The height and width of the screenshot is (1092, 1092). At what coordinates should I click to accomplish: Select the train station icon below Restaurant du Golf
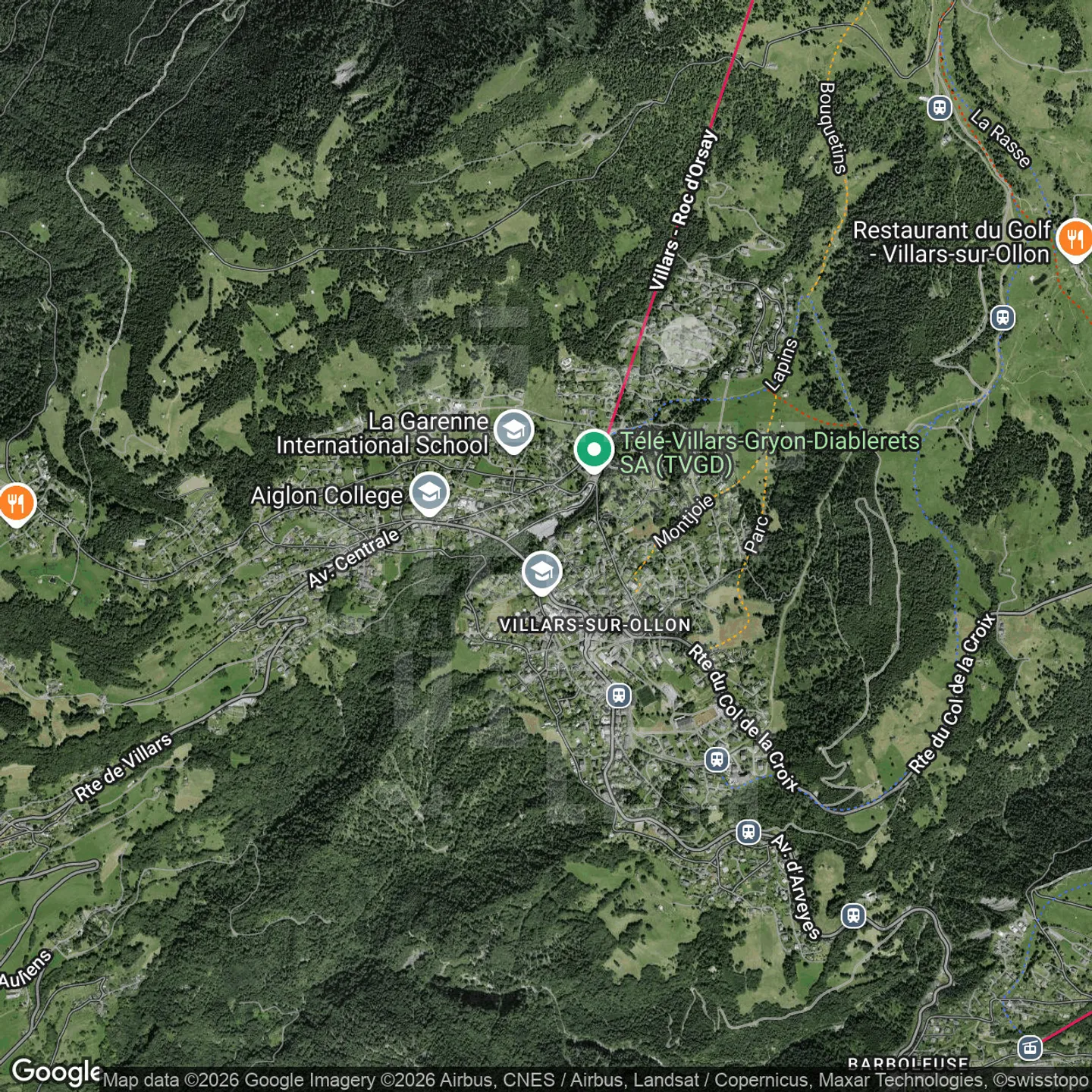tap(1003, 317)
